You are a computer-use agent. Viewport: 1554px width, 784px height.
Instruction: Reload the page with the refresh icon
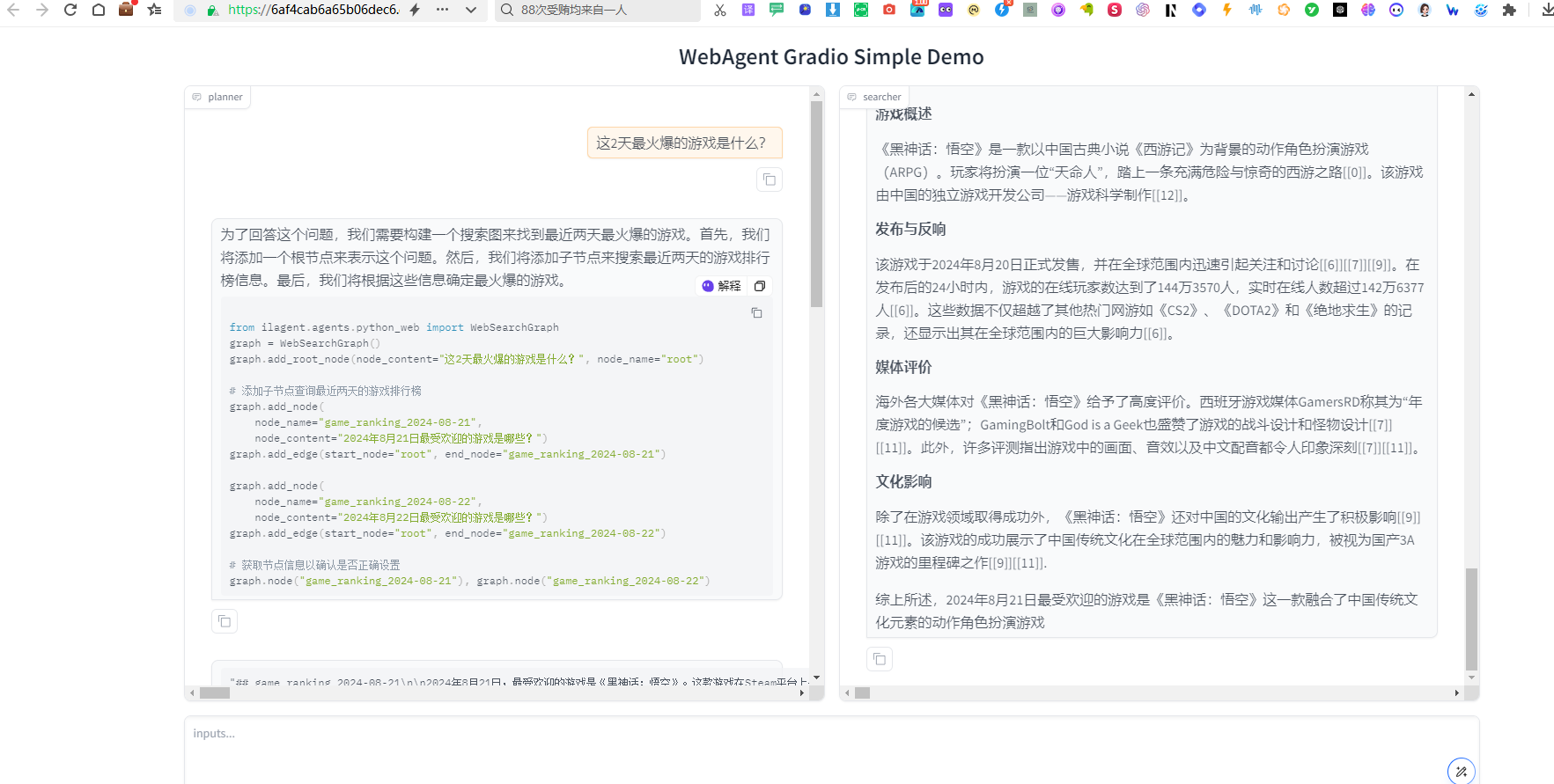[x=70, y=10]
